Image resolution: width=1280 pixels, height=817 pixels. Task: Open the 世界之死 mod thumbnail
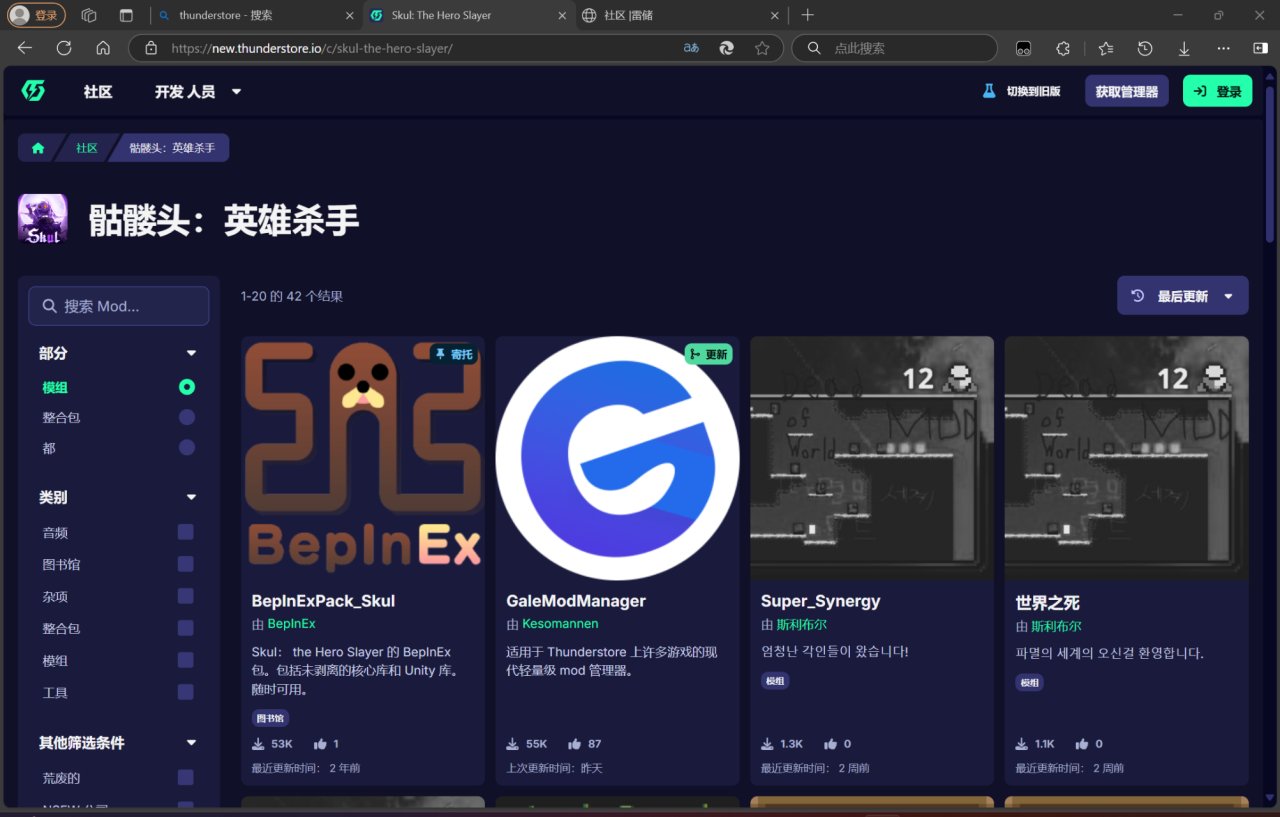tap(1127, 458)
